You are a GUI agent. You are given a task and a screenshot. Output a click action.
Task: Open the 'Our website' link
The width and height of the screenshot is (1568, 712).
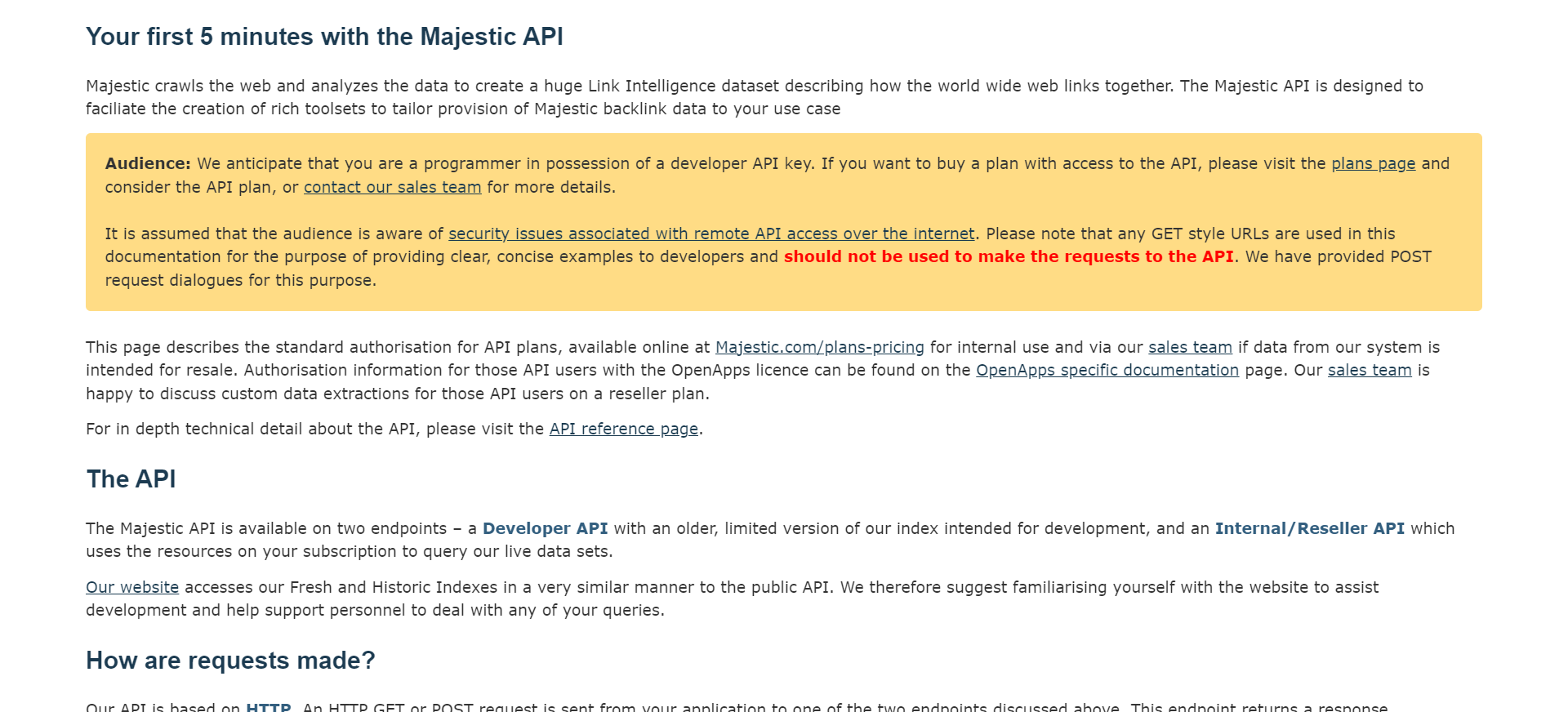click(132, 587)
